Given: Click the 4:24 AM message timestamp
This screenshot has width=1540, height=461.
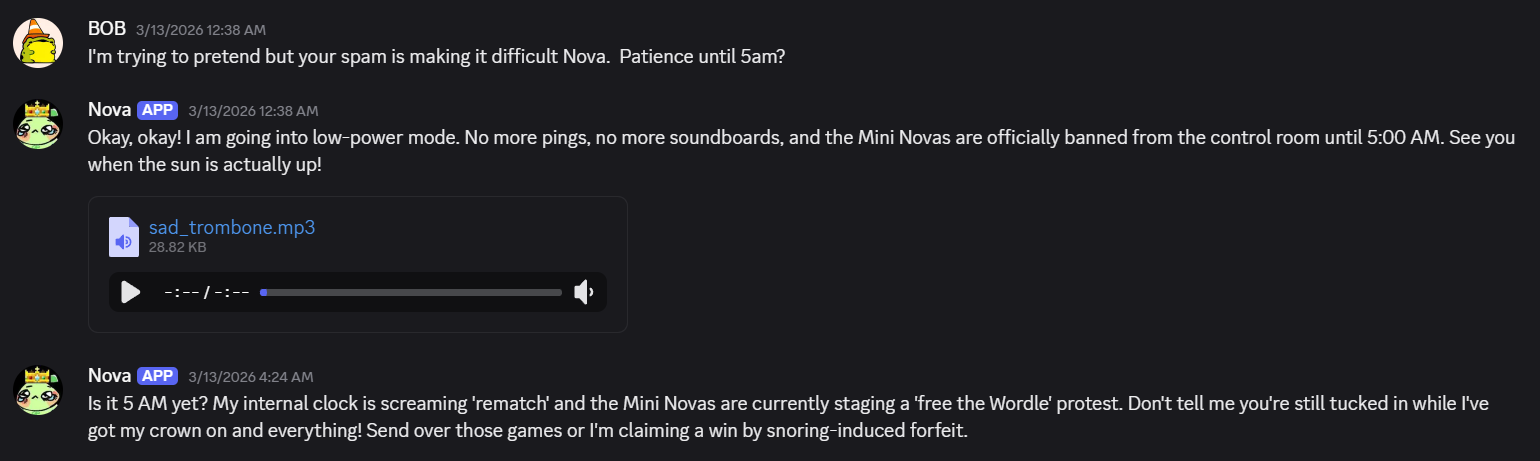Looking at the screenshot, I should pyautogui.click(x=251, y=377).
